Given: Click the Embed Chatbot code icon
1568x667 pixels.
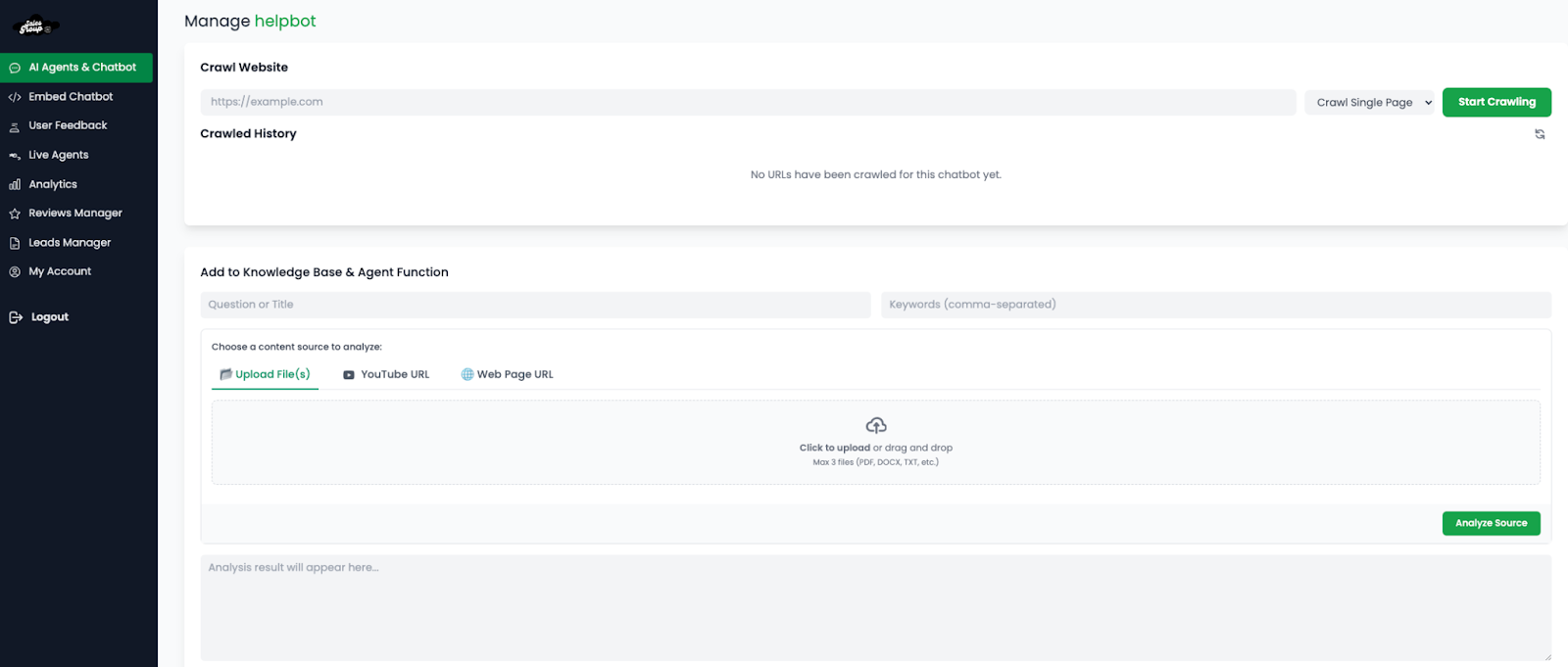Looking at the screenshot, I should tap(15, 97).
